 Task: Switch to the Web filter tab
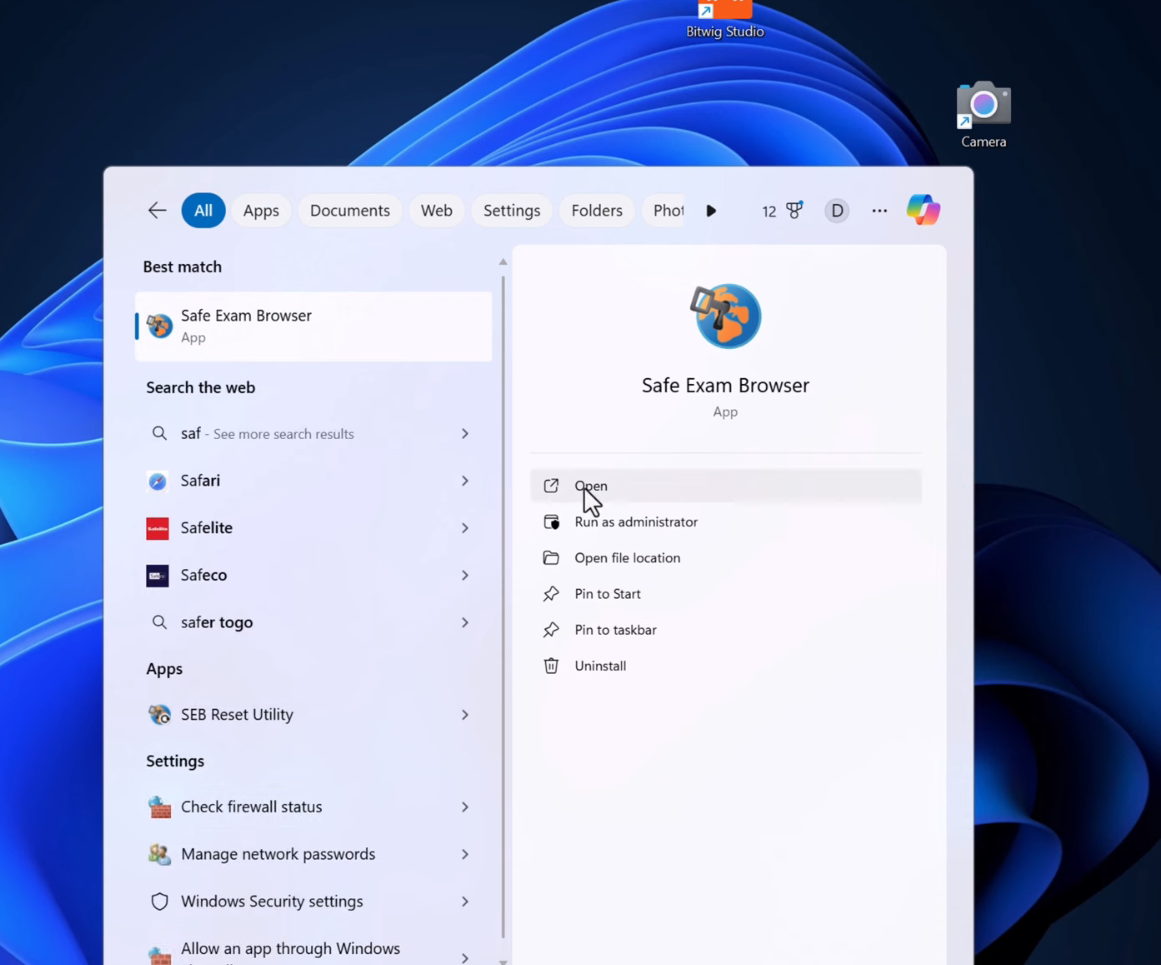tap(436, 210)
